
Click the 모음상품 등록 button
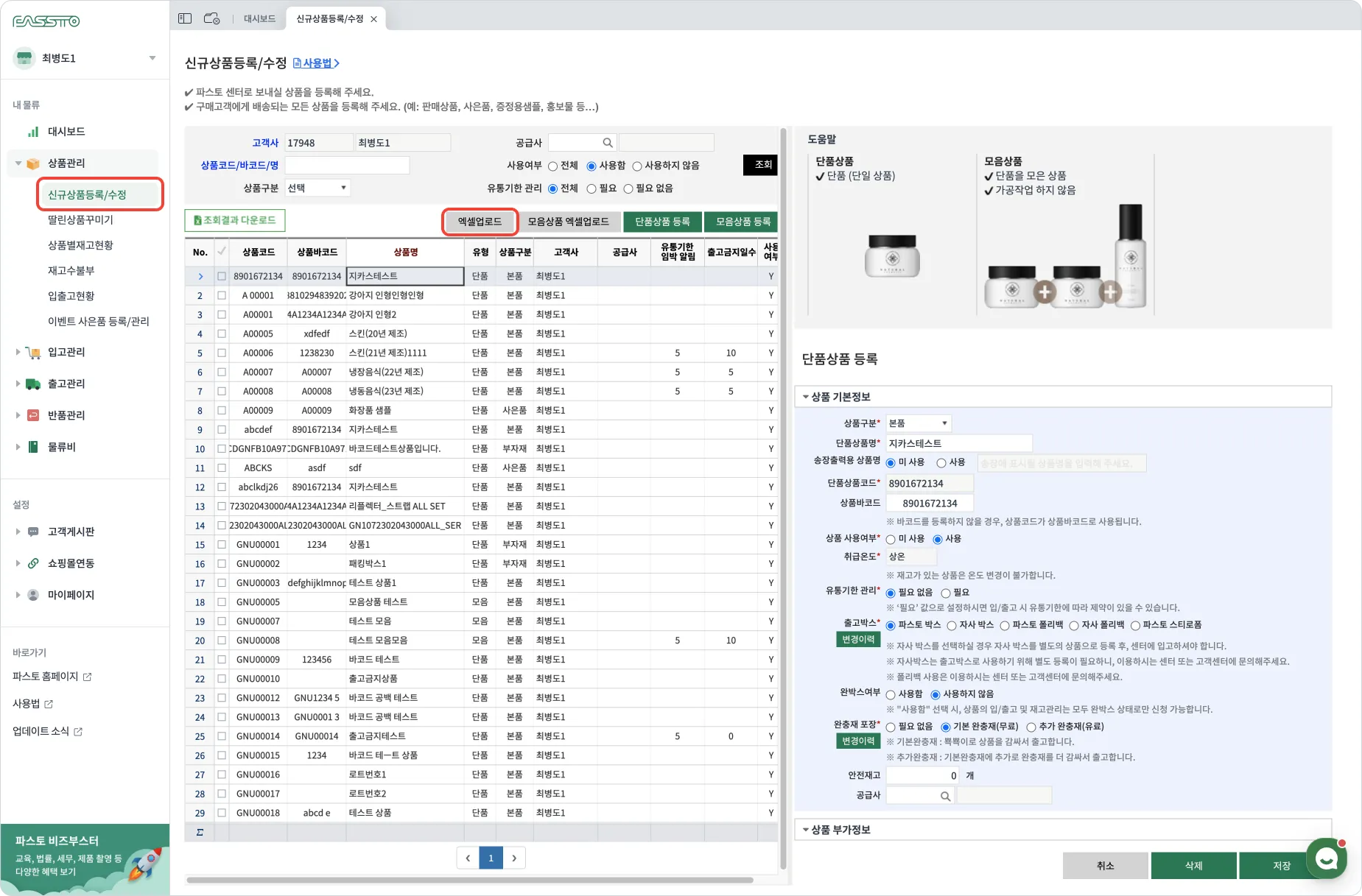click(742, 222)
